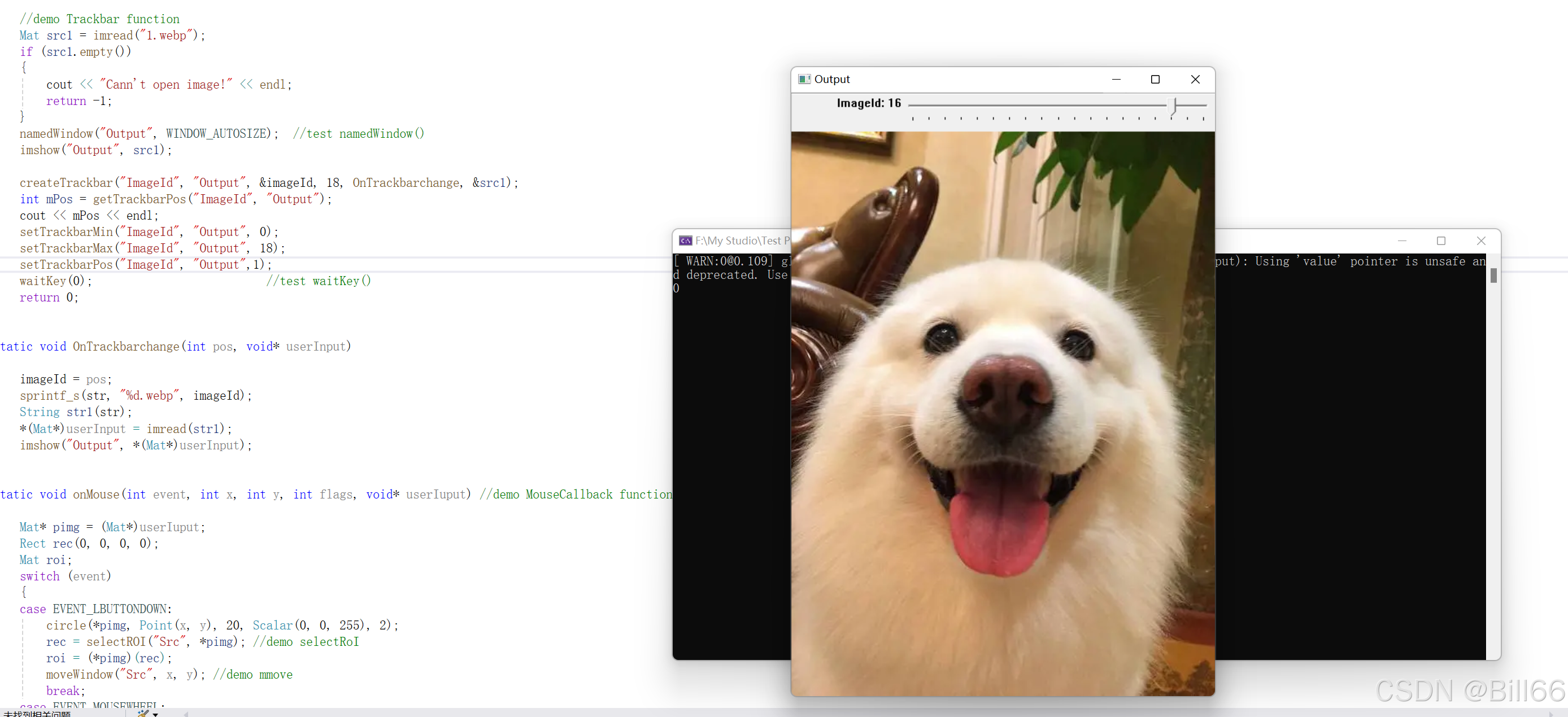Image resolution: width=1568 pixels, height=717 pixels.
Task: Click the 'F:\My Studio\Test P' console title
Action: pos(742,241)
